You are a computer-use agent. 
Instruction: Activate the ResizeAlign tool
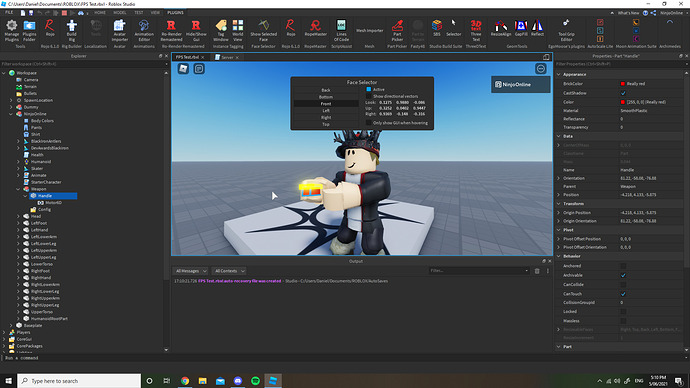[x=501, y=28]
